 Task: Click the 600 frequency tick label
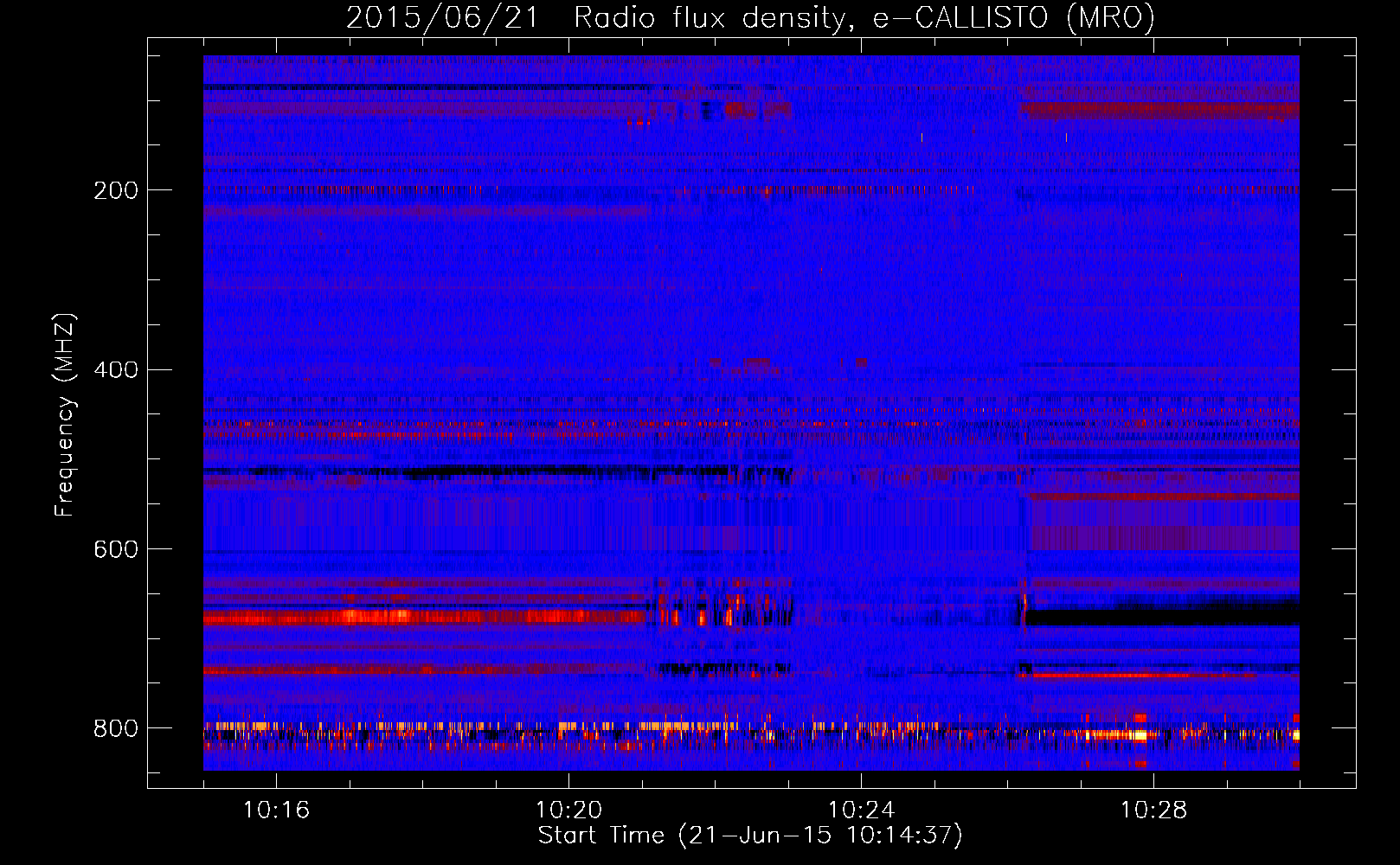click(x=115, y=550)
